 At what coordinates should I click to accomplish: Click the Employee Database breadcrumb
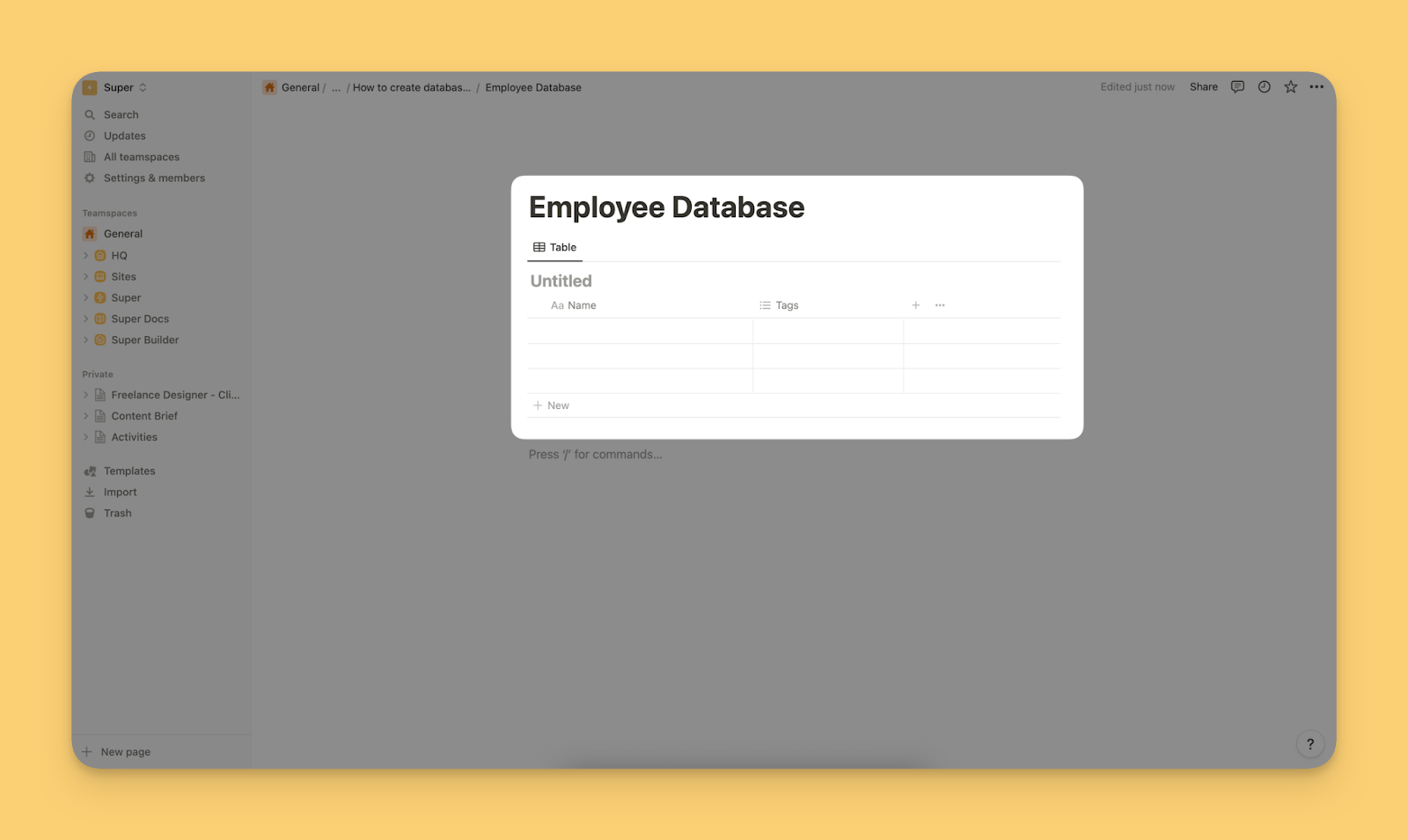533,88
